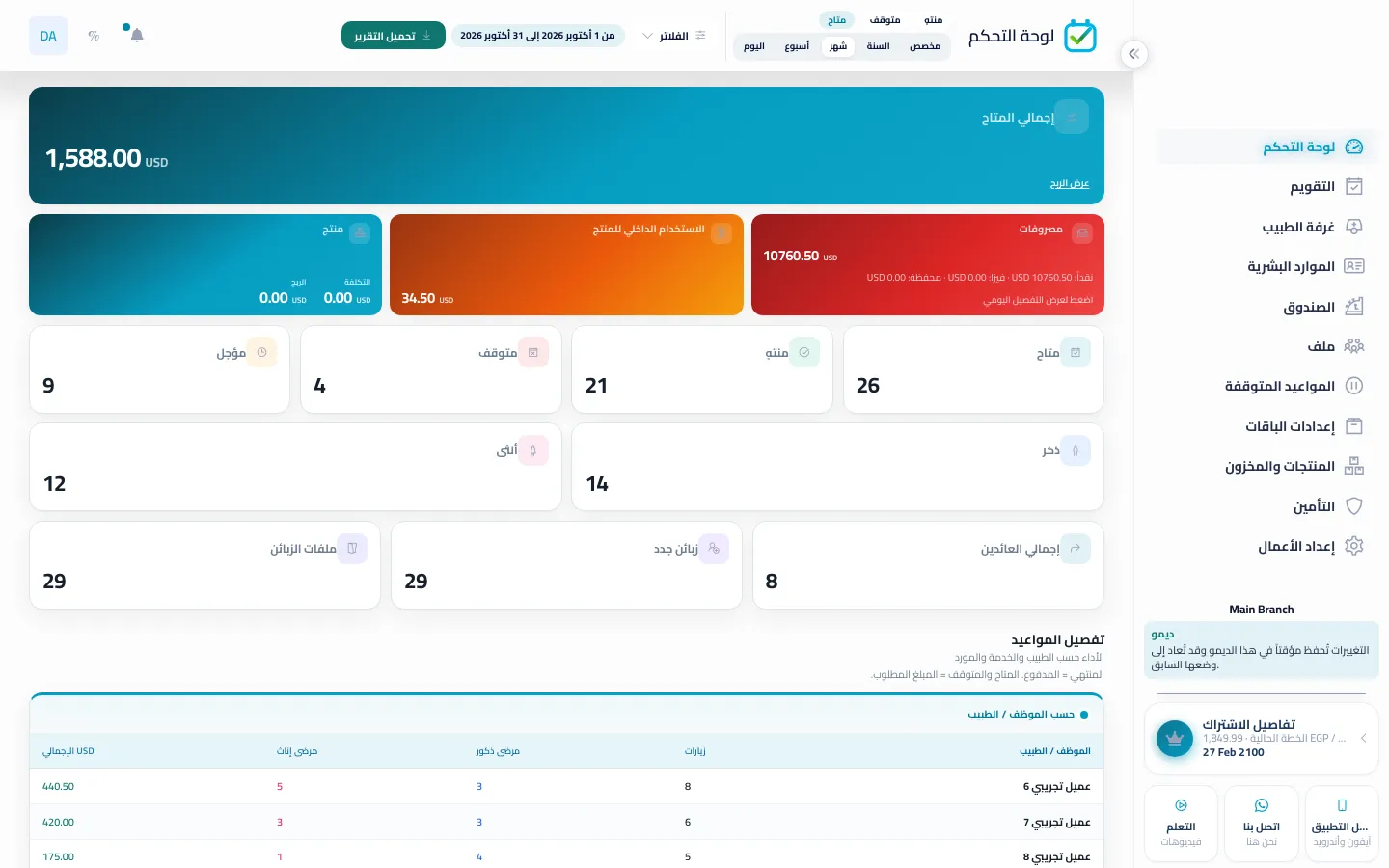
Task: Click the اتصل بنا WhatsApp button
Action: [1262, 823]
